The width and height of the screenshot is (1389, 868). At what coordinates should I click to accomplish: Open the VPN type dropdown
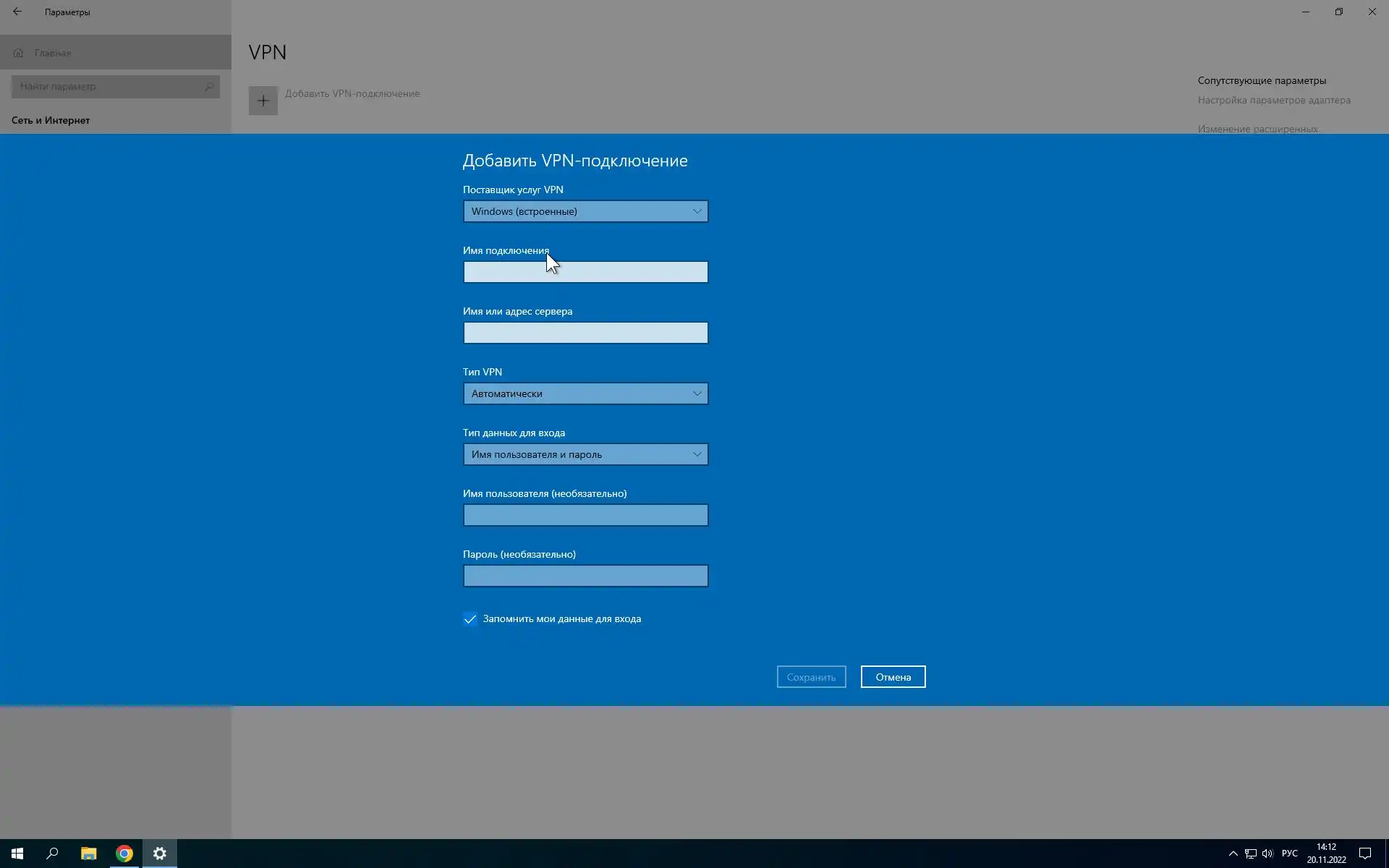(585, 393)
